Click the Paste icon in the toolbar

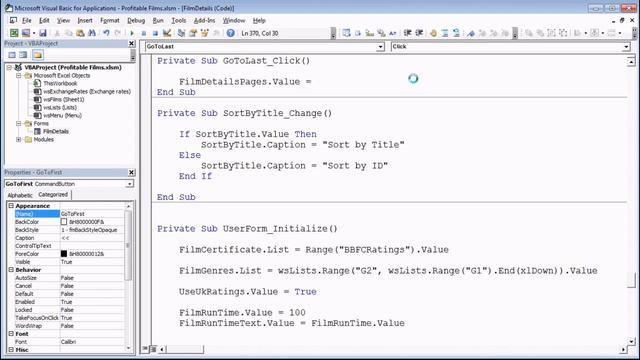80,33
